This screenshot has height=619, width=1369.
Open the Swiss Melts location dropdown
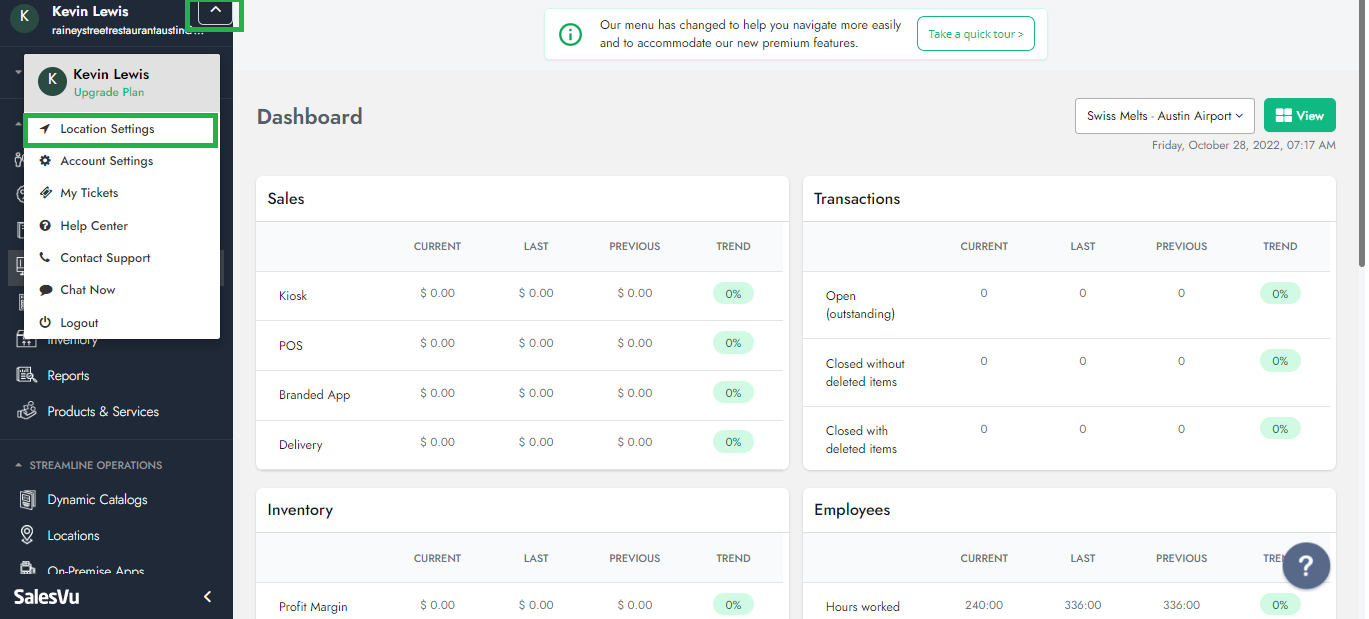pyautogui.click(x=1164, y=116)
